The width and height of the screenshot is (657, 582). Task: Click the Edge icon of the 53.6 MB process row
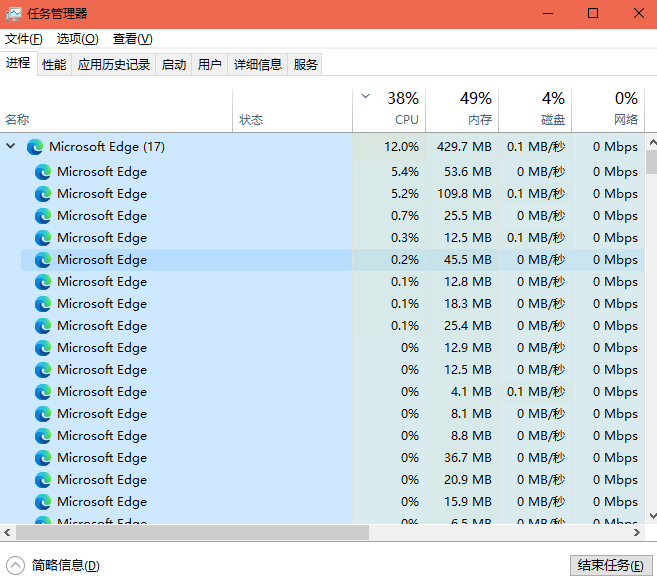tap(43, 172)
